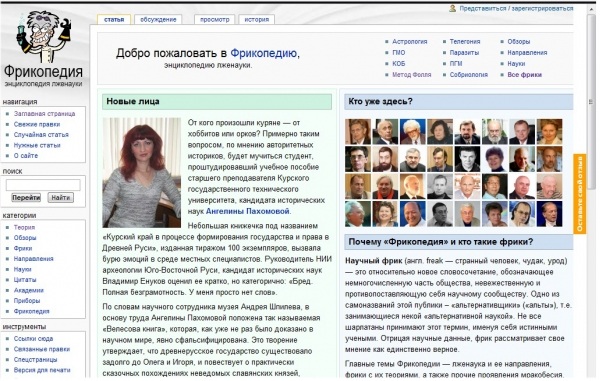Viewport: 600px width, 381px height.
Task: Open Случайная статья in navigation
Action: (x=41, y=135)
